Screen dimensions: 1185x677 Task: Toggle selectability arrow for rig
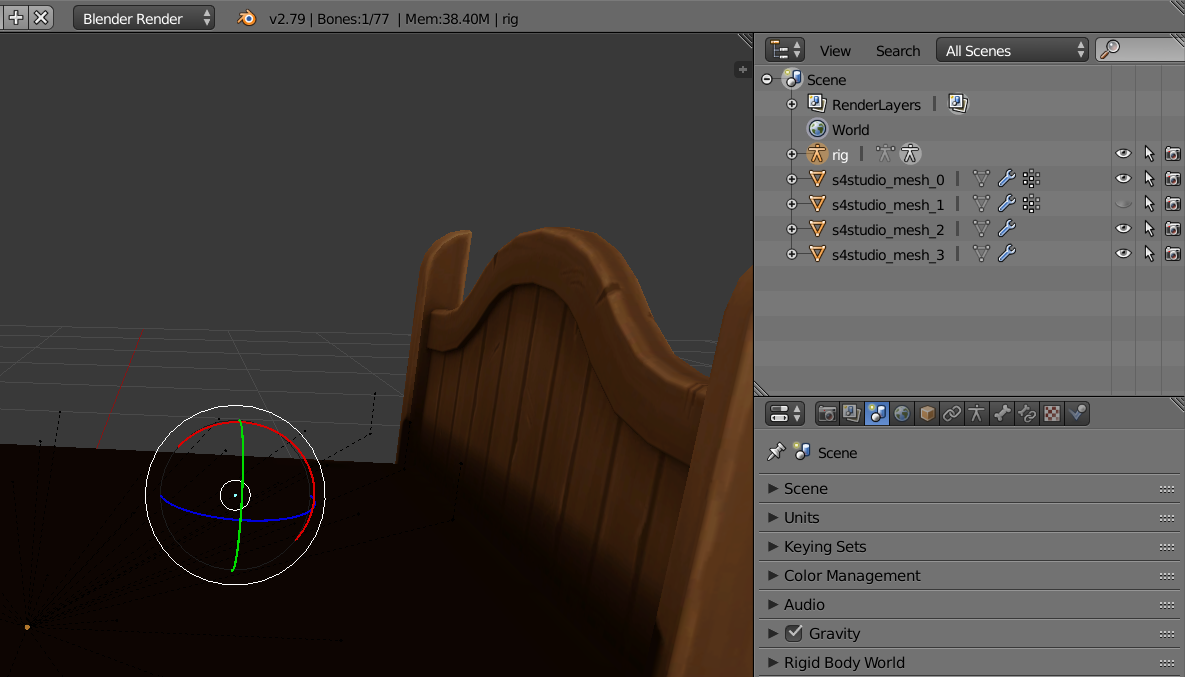(1149, 154)
